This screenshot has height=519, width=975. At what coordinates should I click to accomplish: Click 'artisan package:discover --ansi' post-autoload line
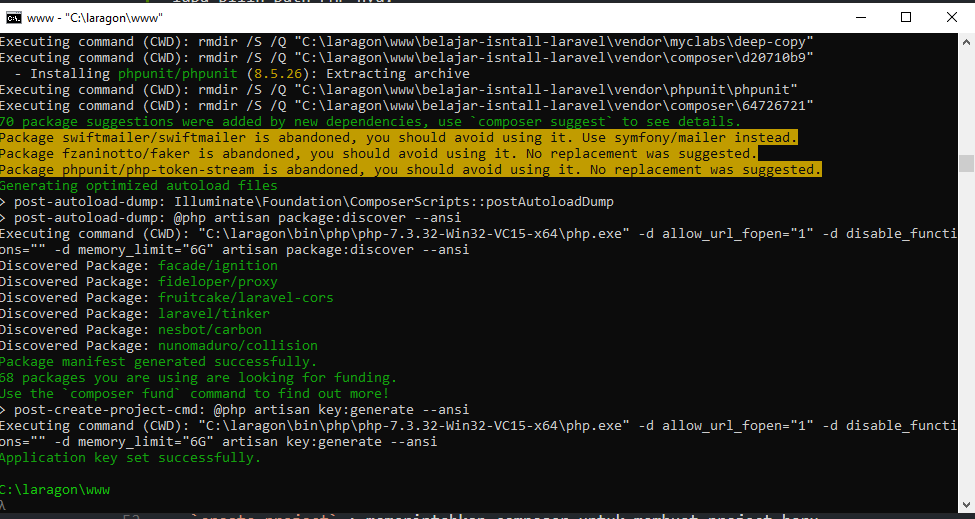[230, 218]
